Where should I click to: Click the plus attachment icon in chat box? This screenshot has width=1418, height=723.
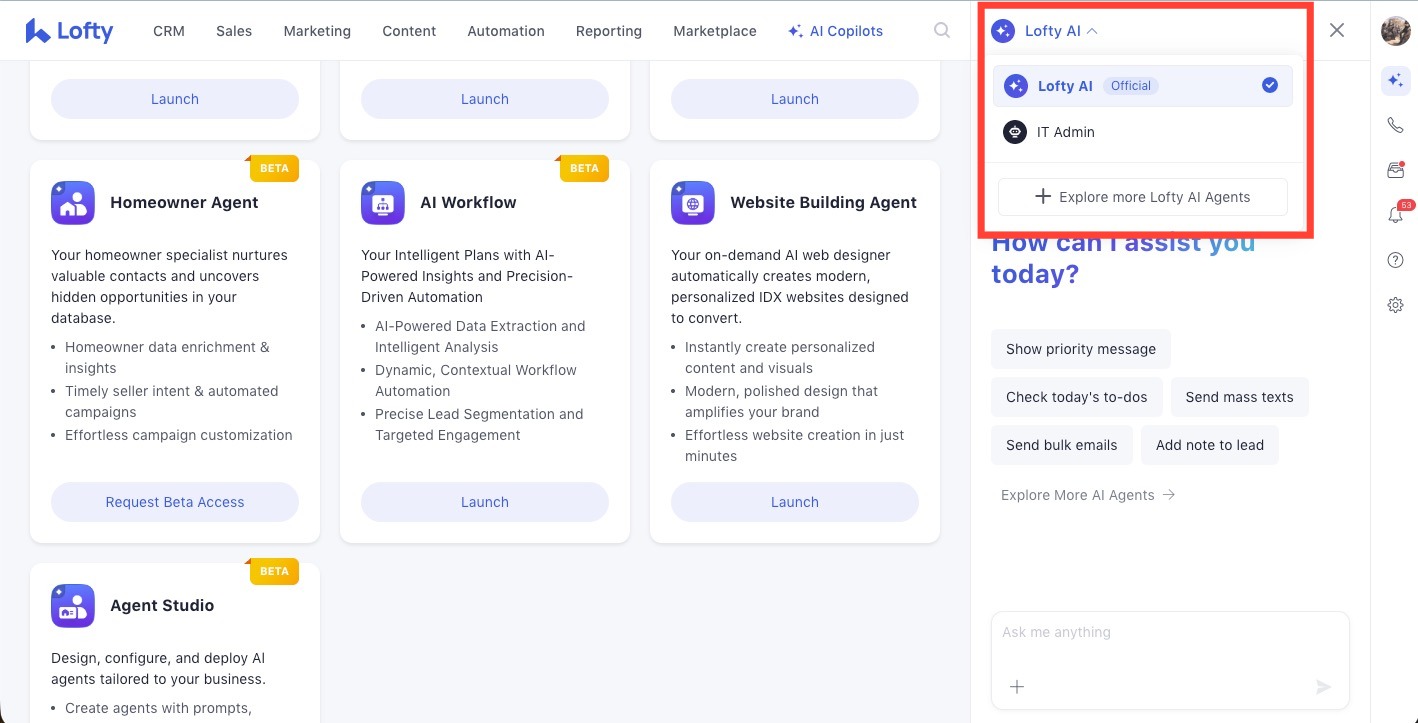(1016, 686)
